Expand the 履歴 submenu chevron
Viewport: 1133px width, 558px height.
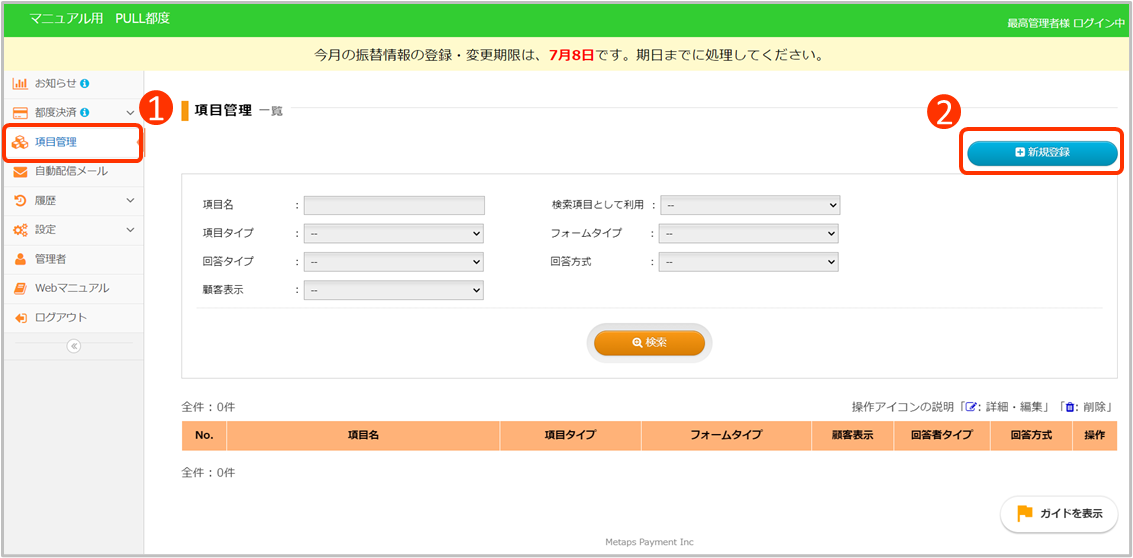point(130,201)
